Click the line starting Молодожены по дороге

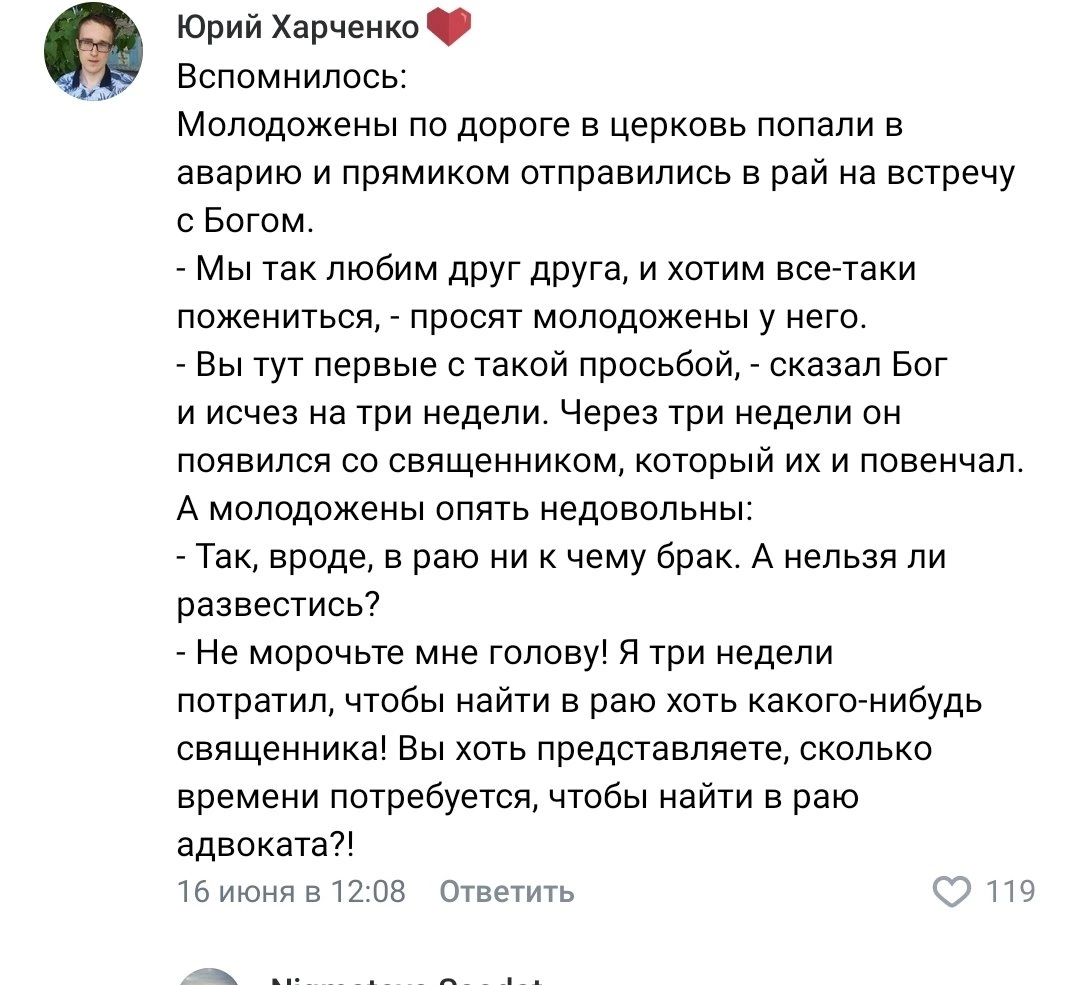[539, 125]
